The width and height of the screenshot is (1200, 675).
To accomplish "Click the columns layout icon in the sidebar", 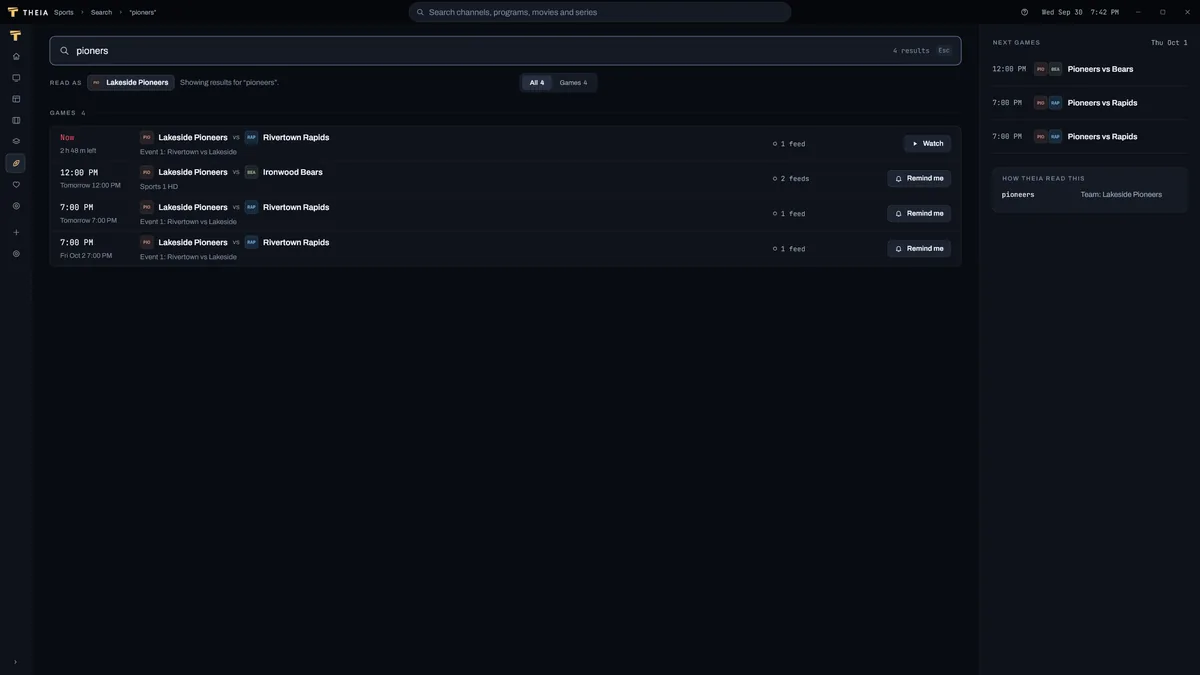I will click(16, 120).
